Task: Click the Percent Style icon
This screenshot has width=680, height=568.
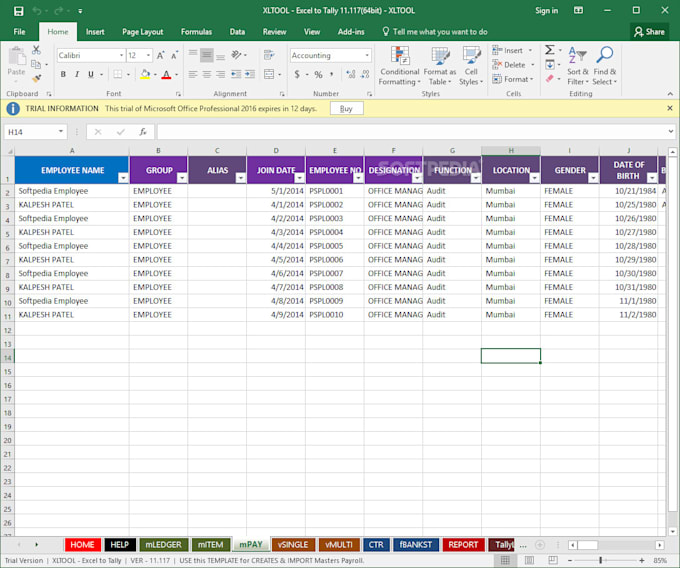Action: (x=318, y=74)
